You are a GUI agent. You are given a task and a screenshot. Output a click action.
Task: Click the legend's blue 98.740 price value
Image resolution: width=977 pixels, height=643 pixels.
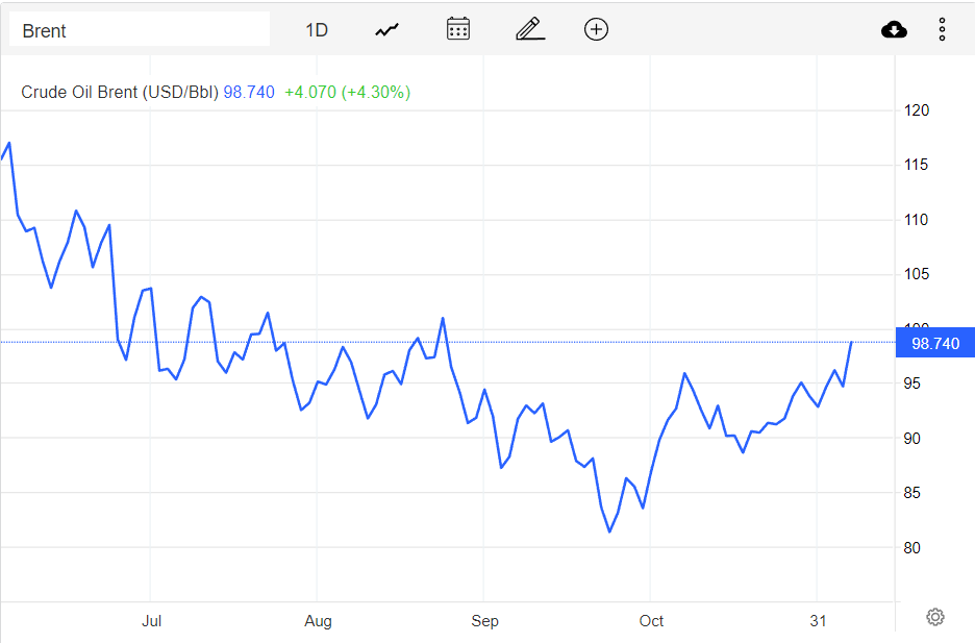249,92
